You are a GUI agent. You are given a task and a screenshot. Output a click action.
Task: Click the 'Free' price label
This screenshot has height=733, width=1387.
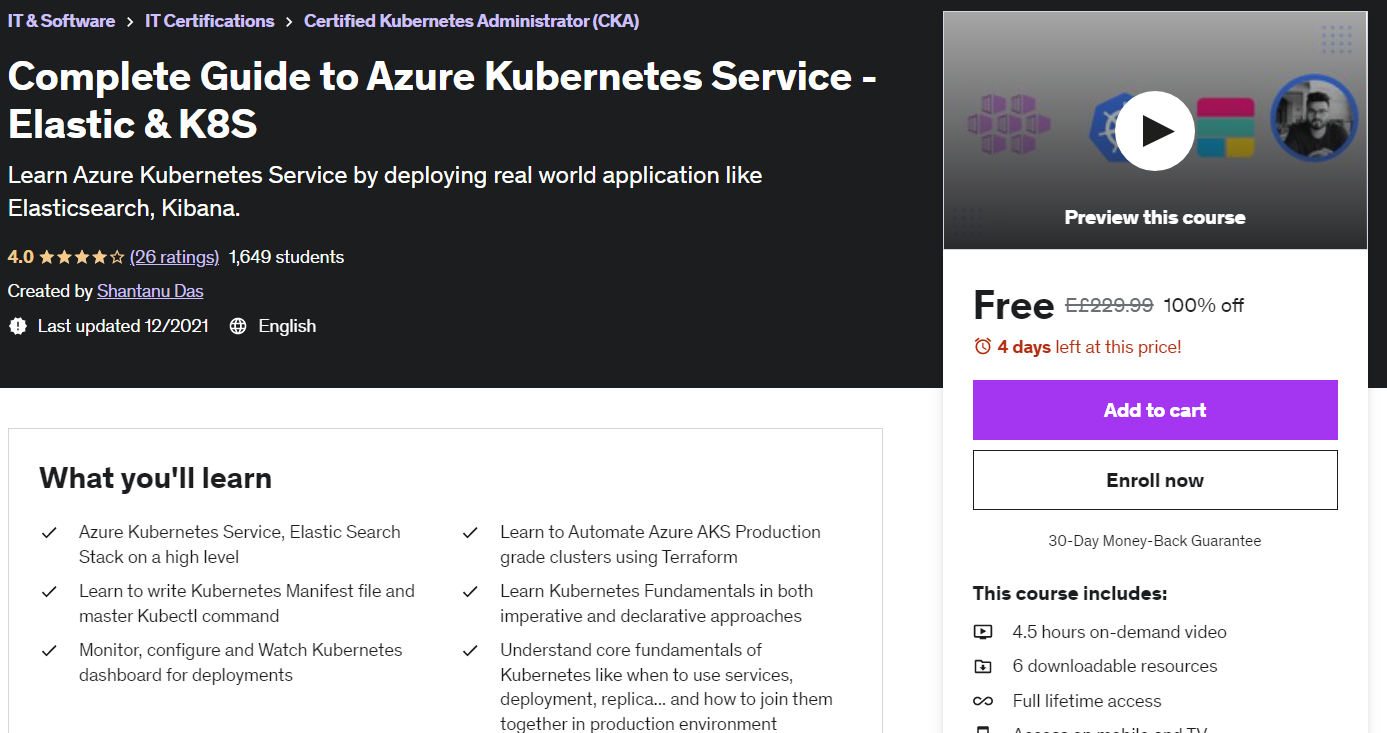(x=1013, y=305)
